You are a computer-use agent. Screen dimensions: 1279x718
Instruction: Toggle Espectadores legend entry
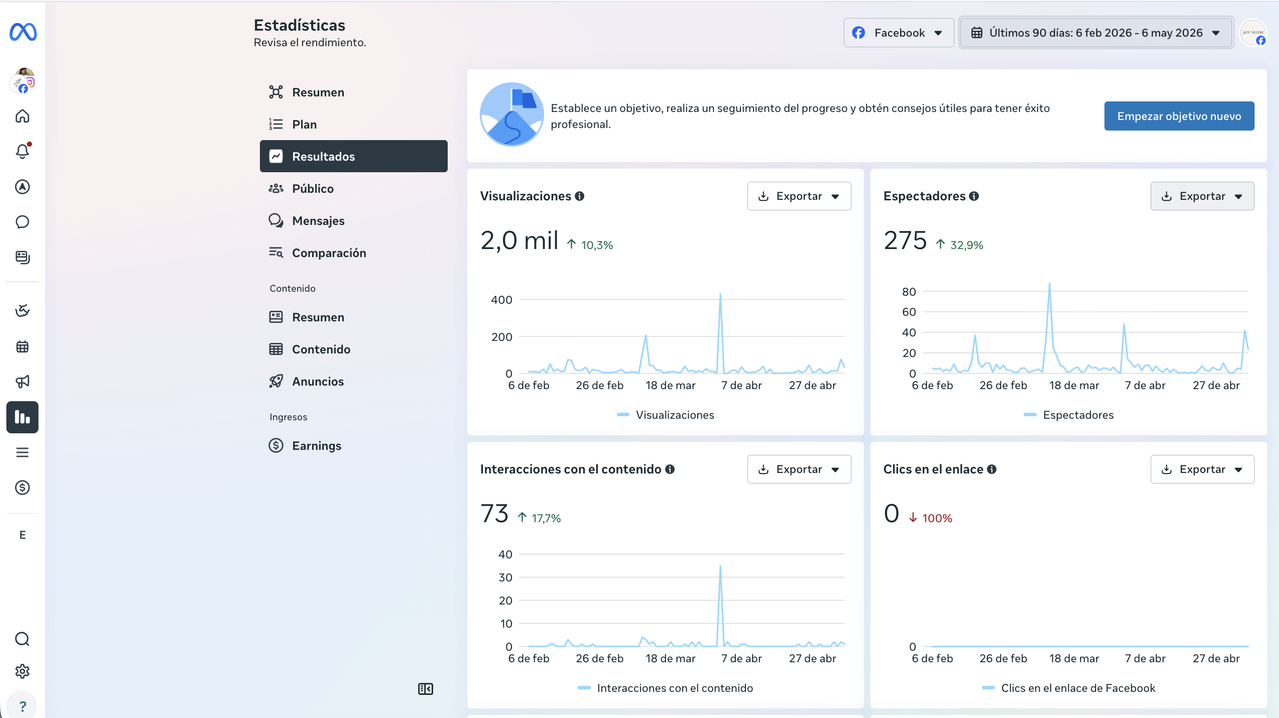1068,415
